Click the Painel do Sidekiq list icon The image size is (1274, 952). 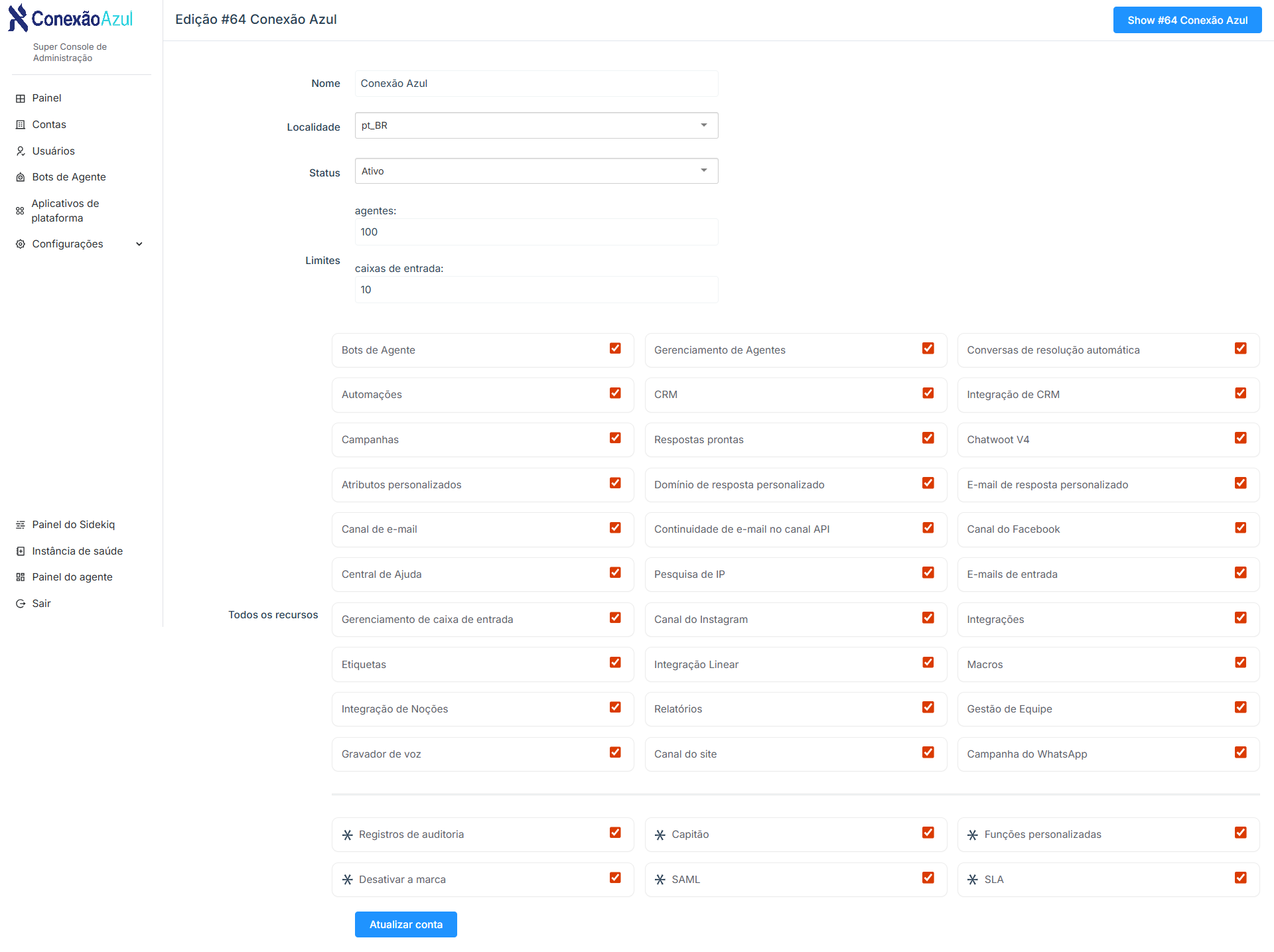tap(21, 525)
